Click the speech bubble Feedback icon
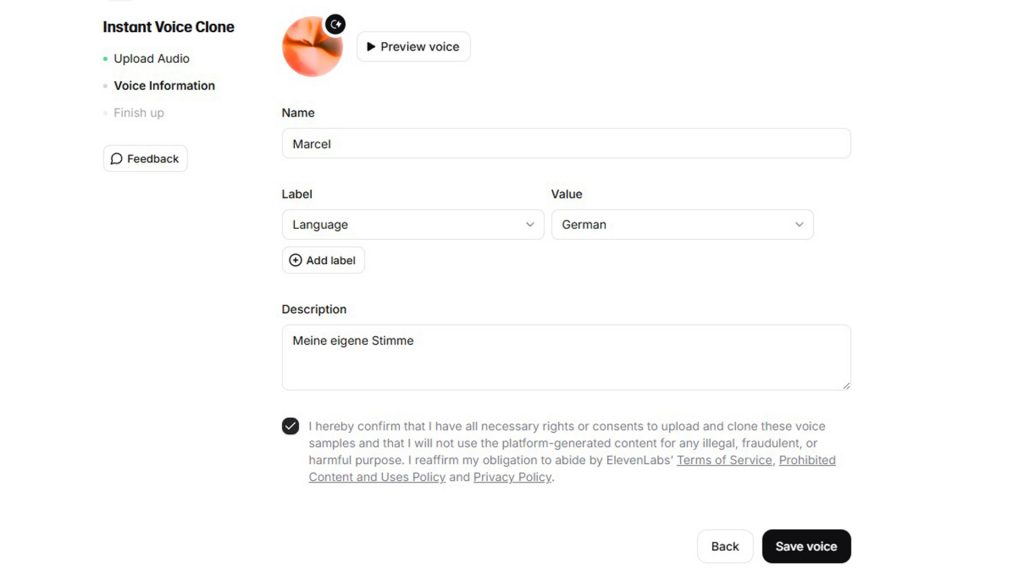Screen dimensions: 1024x576 click(117, 159)
